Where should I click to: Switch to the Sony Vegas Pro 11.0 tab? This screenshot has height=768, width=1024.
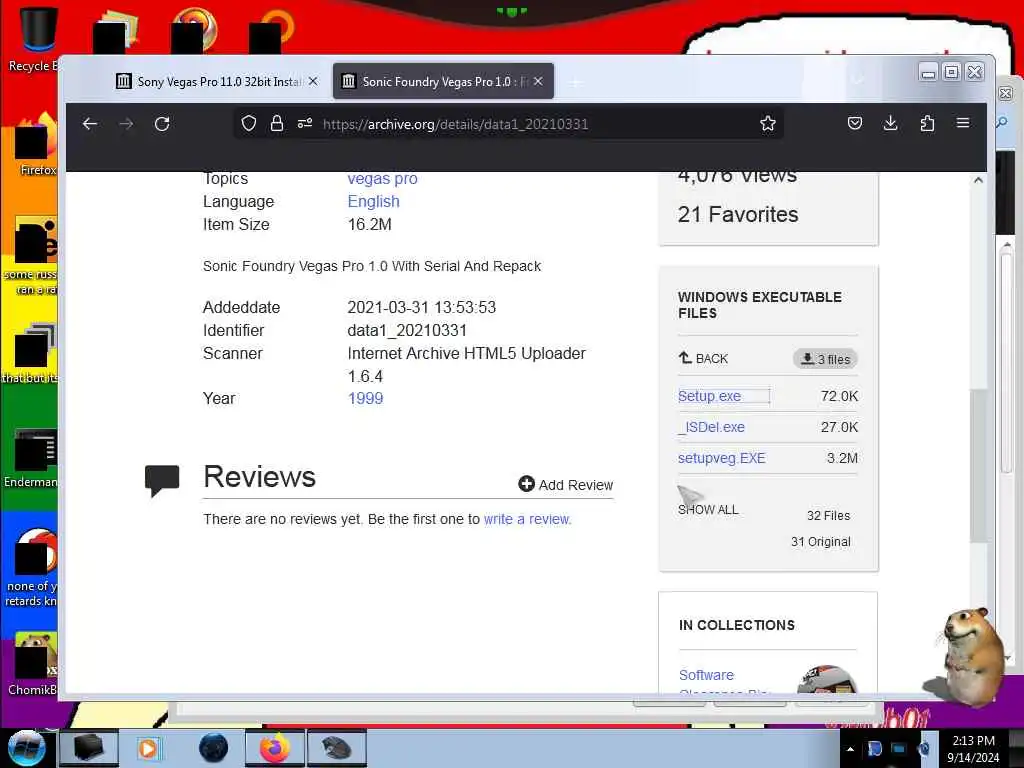pyautogui.click(x=217, y=81)
